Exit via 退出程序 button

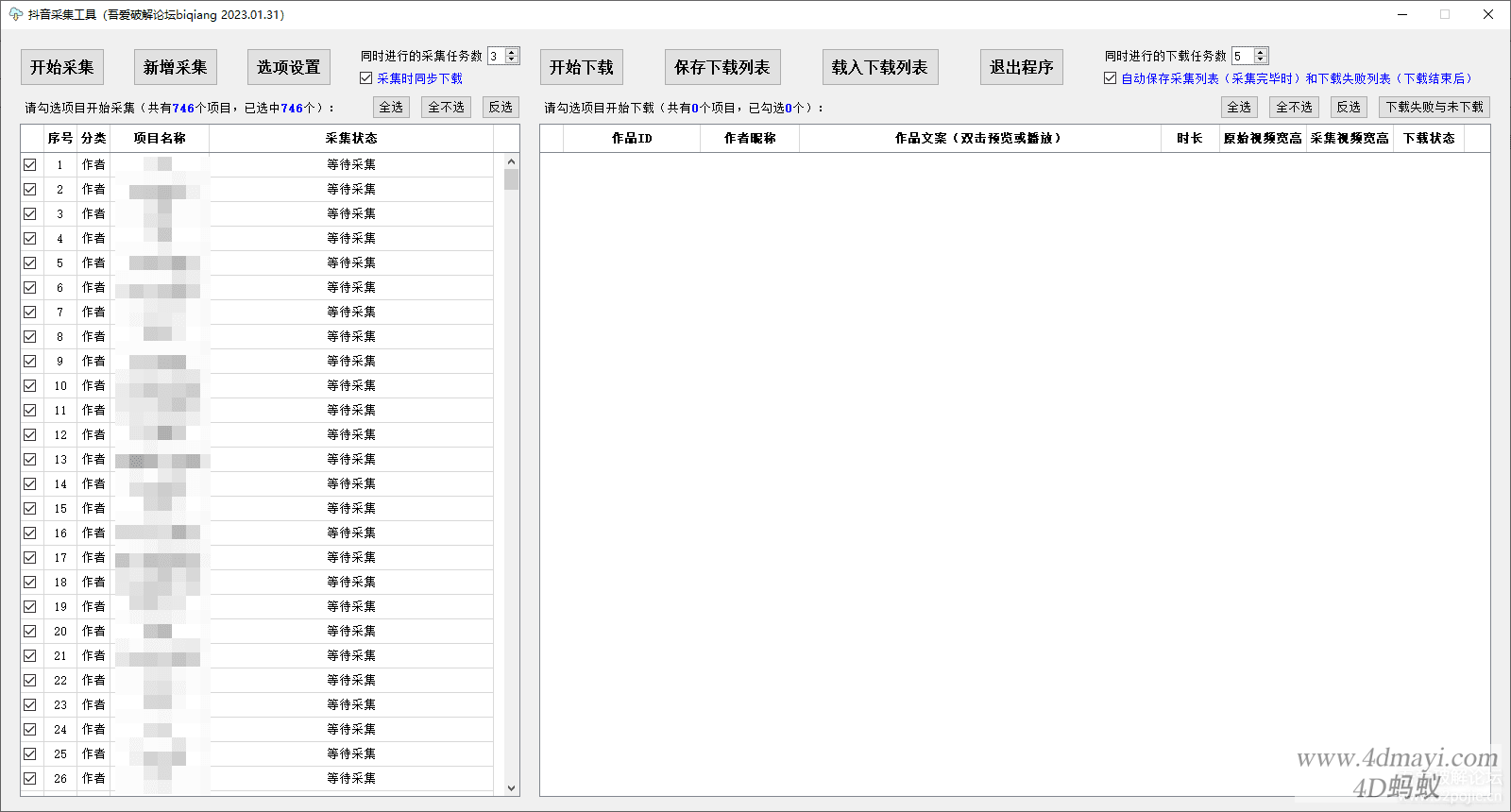click(x=1022, y=67)
